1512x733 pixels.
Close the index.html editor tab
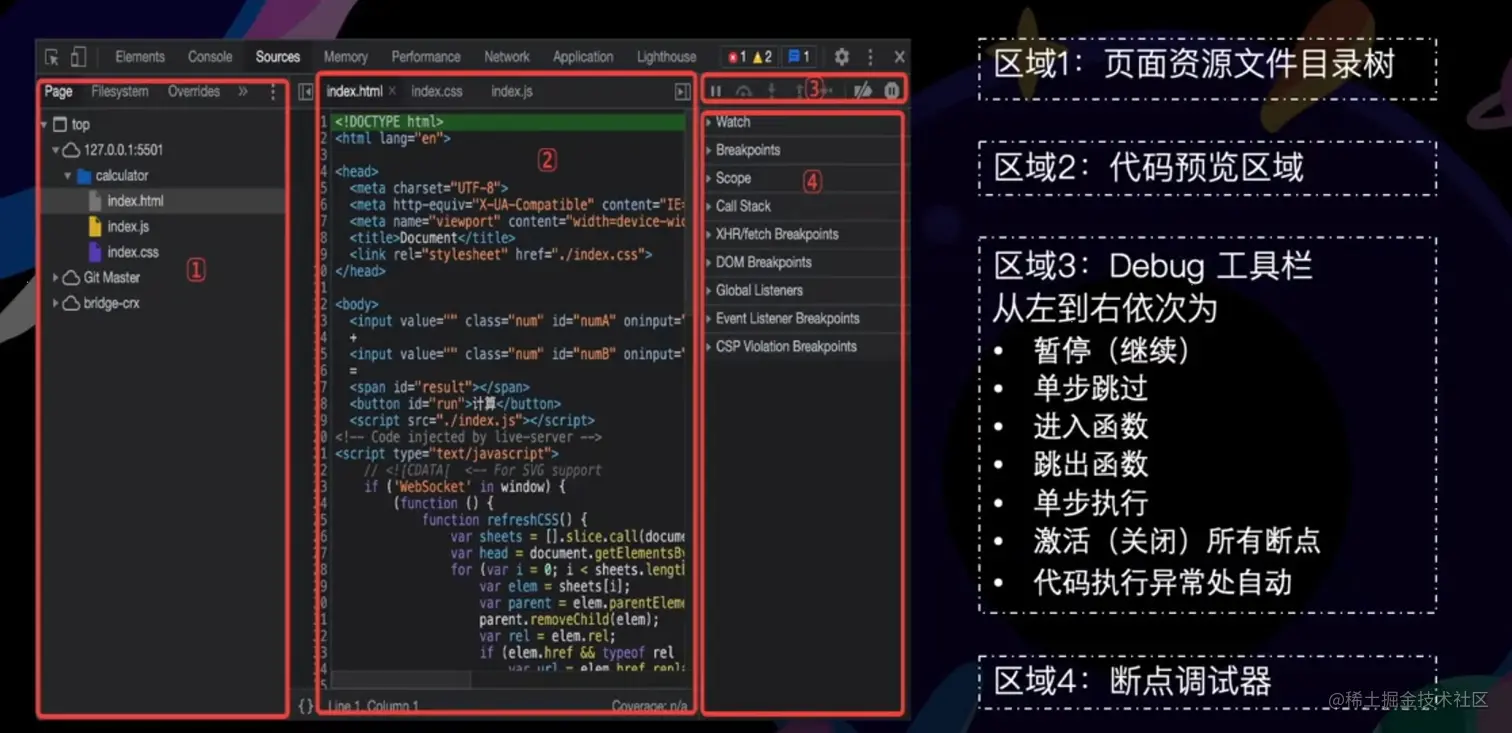pyautogui.click(x=392, y=91)
